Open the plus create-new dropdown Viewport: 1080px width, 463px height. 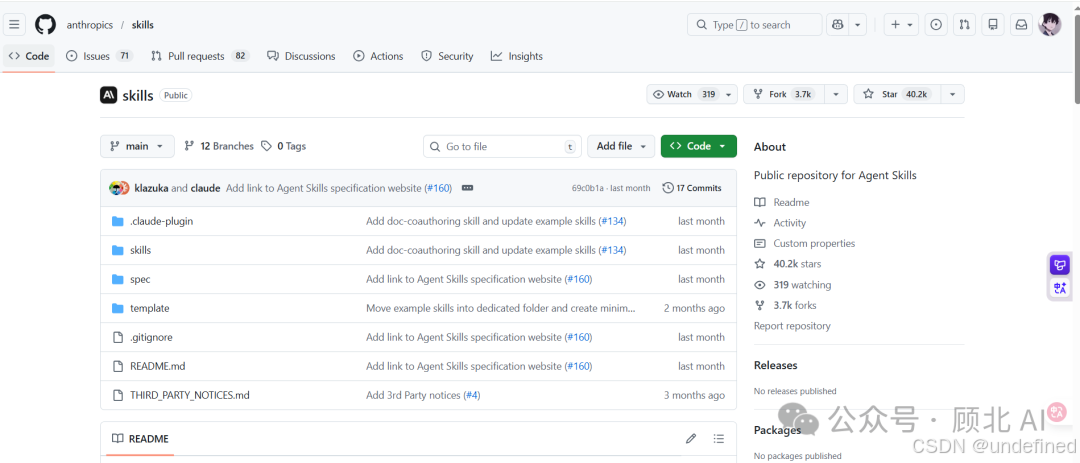click(x=902, y=25)
